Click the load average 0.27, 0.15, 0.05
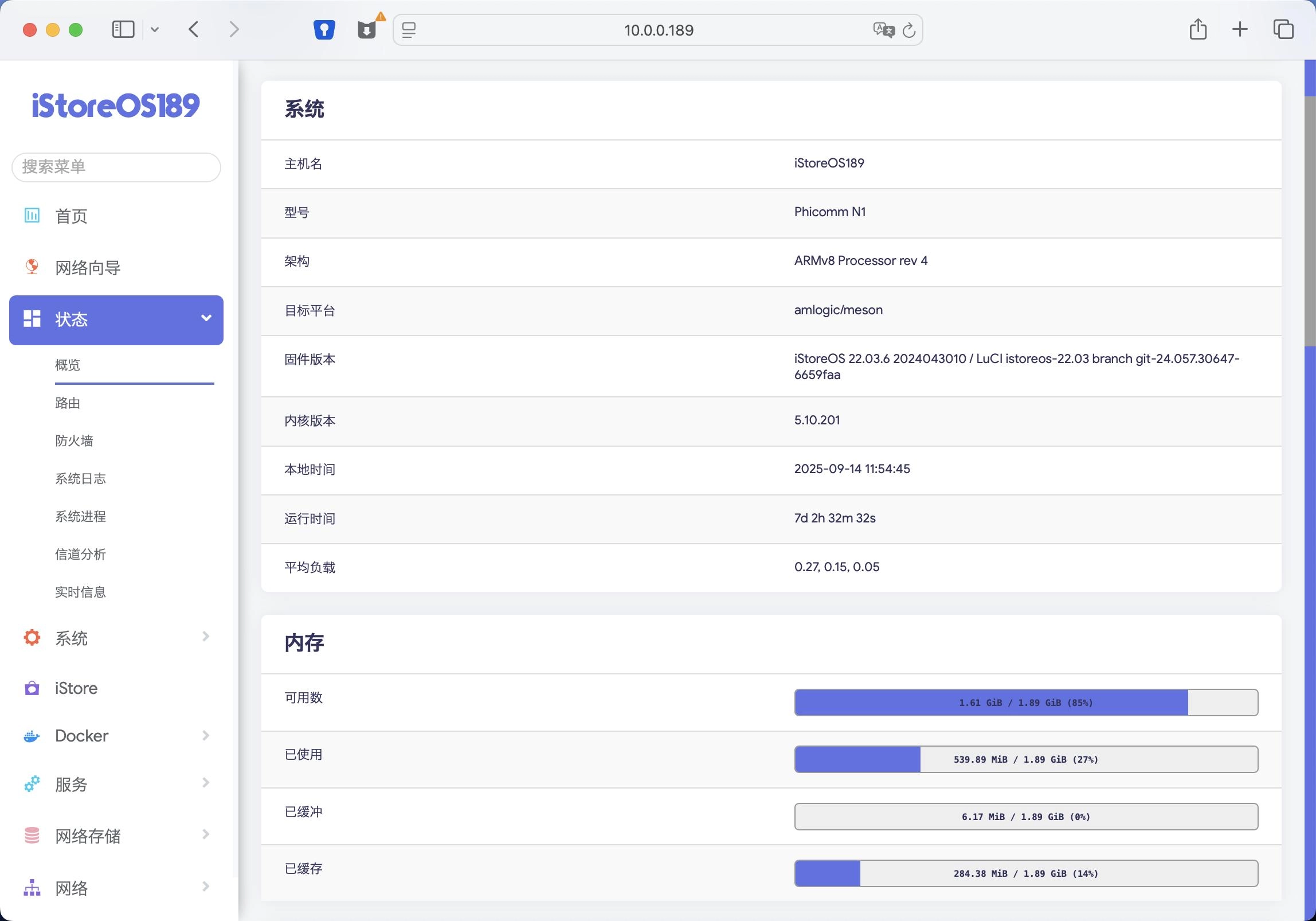 [x=837, y=567]
